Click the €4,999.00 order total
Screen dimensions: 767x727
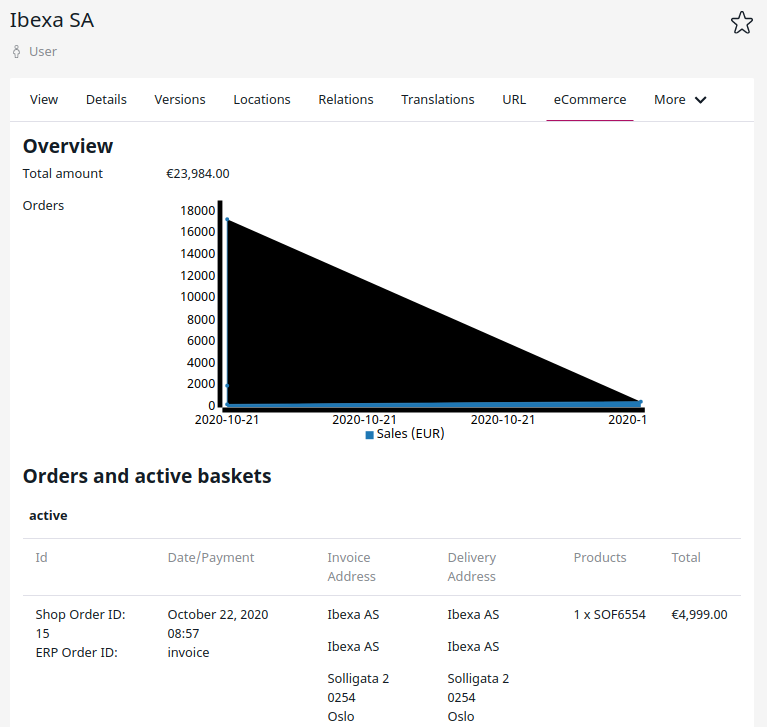coord(699,614)
